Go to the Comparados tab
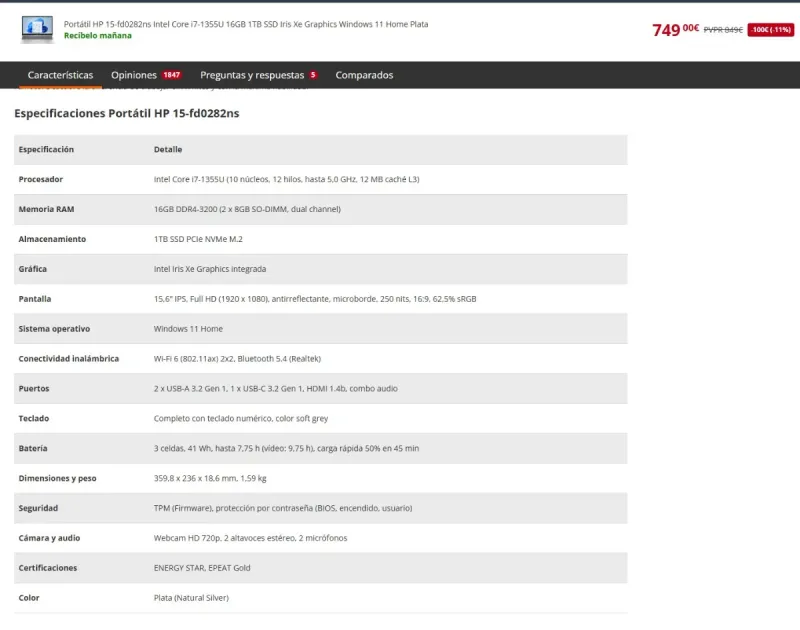The width and height of the screenshot is (800, 630). [364, 75]
